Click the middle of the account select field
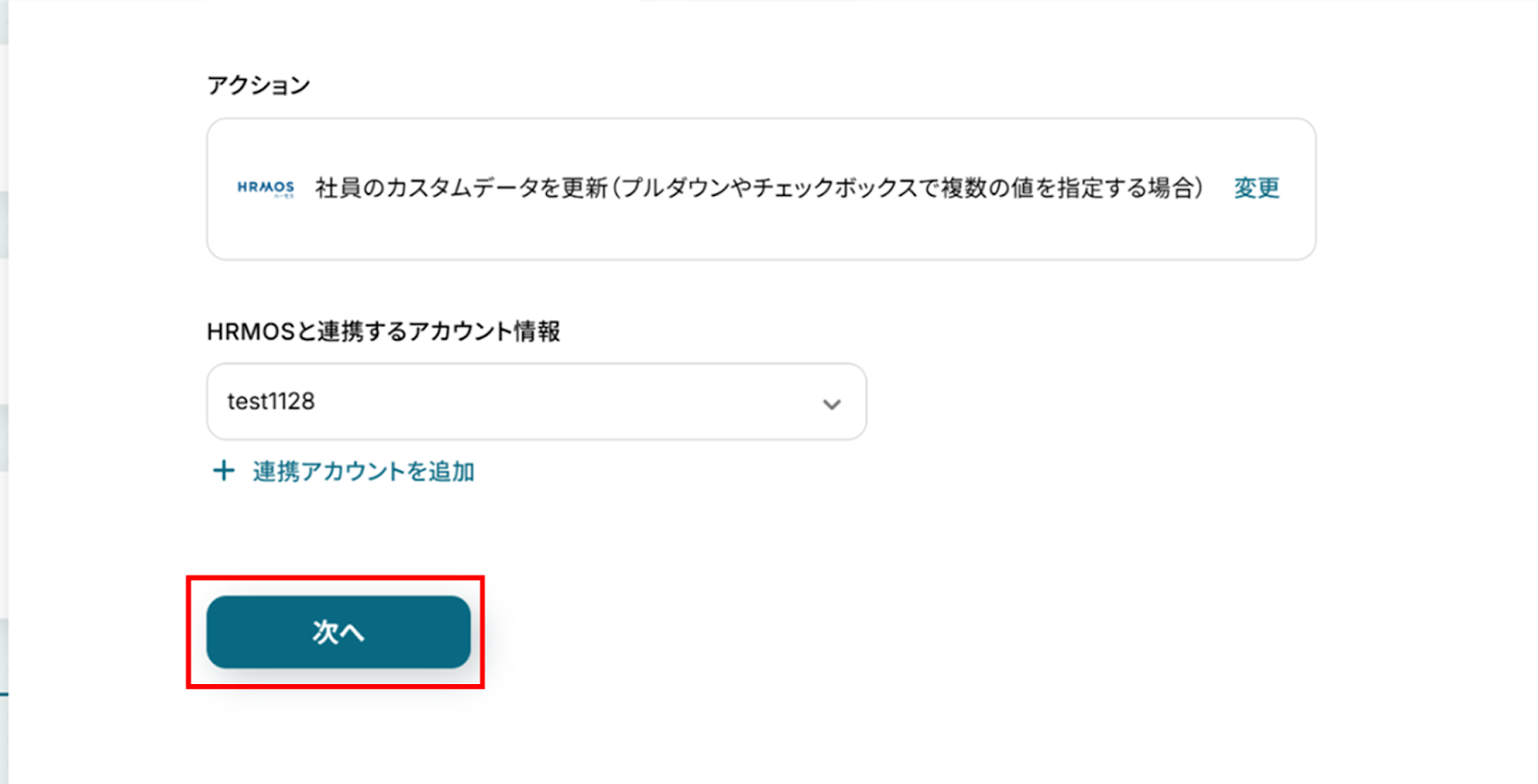 pos(536,402)
